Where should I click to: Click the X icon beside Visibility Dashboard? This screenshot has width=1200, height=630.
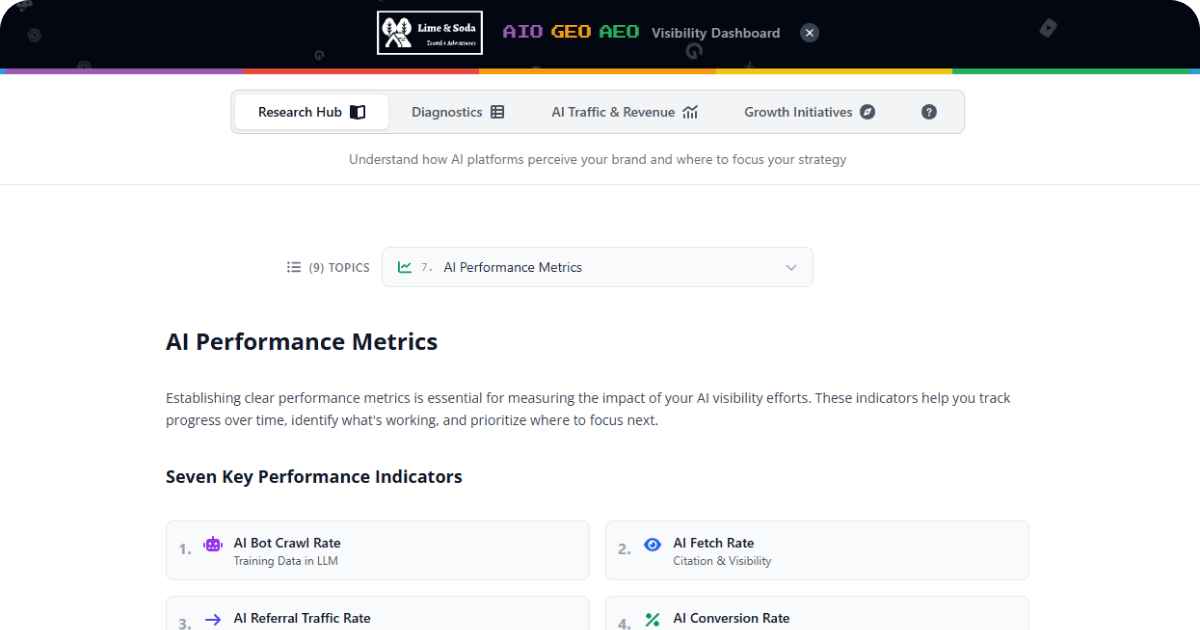point(809,32)
